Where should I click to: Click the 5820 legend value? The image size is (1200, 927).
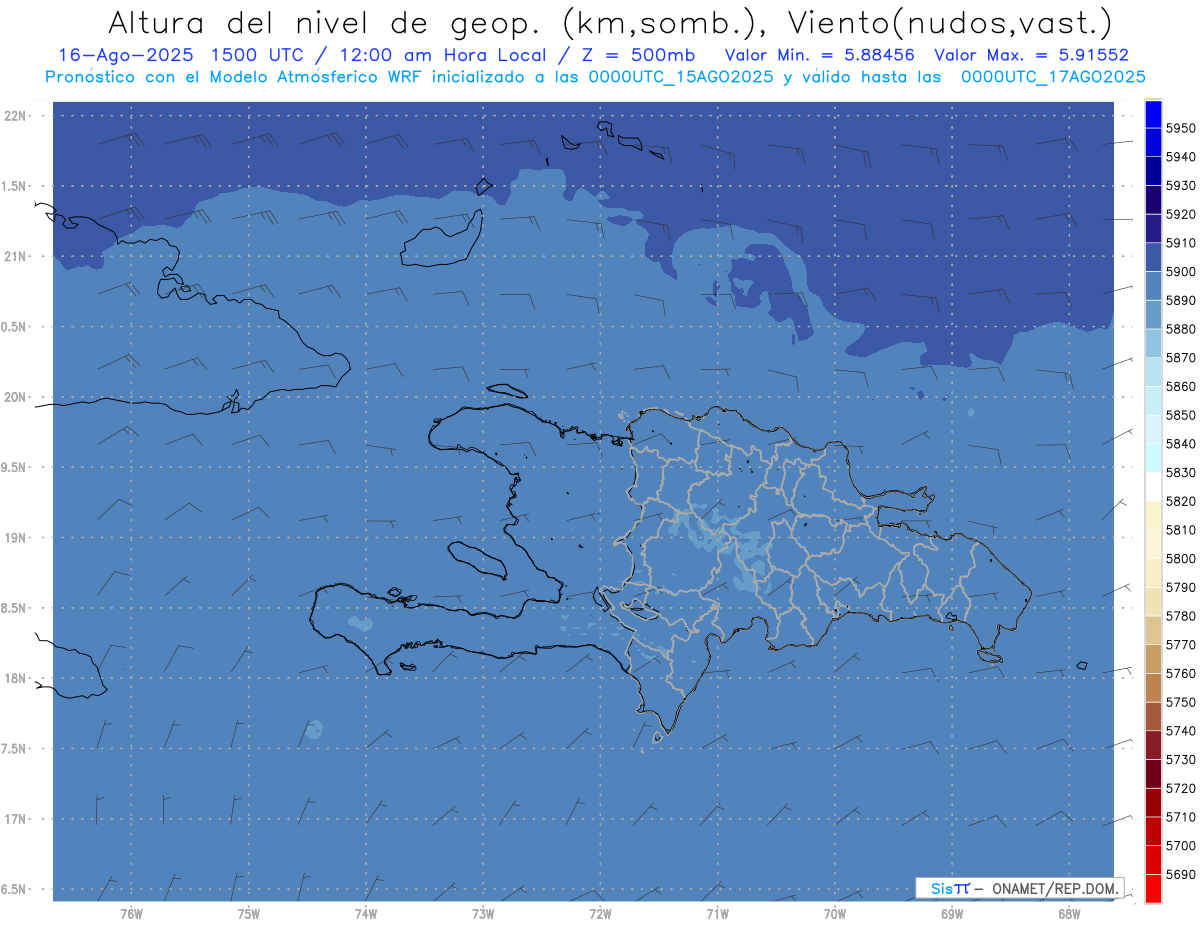tap(1180, 501)
